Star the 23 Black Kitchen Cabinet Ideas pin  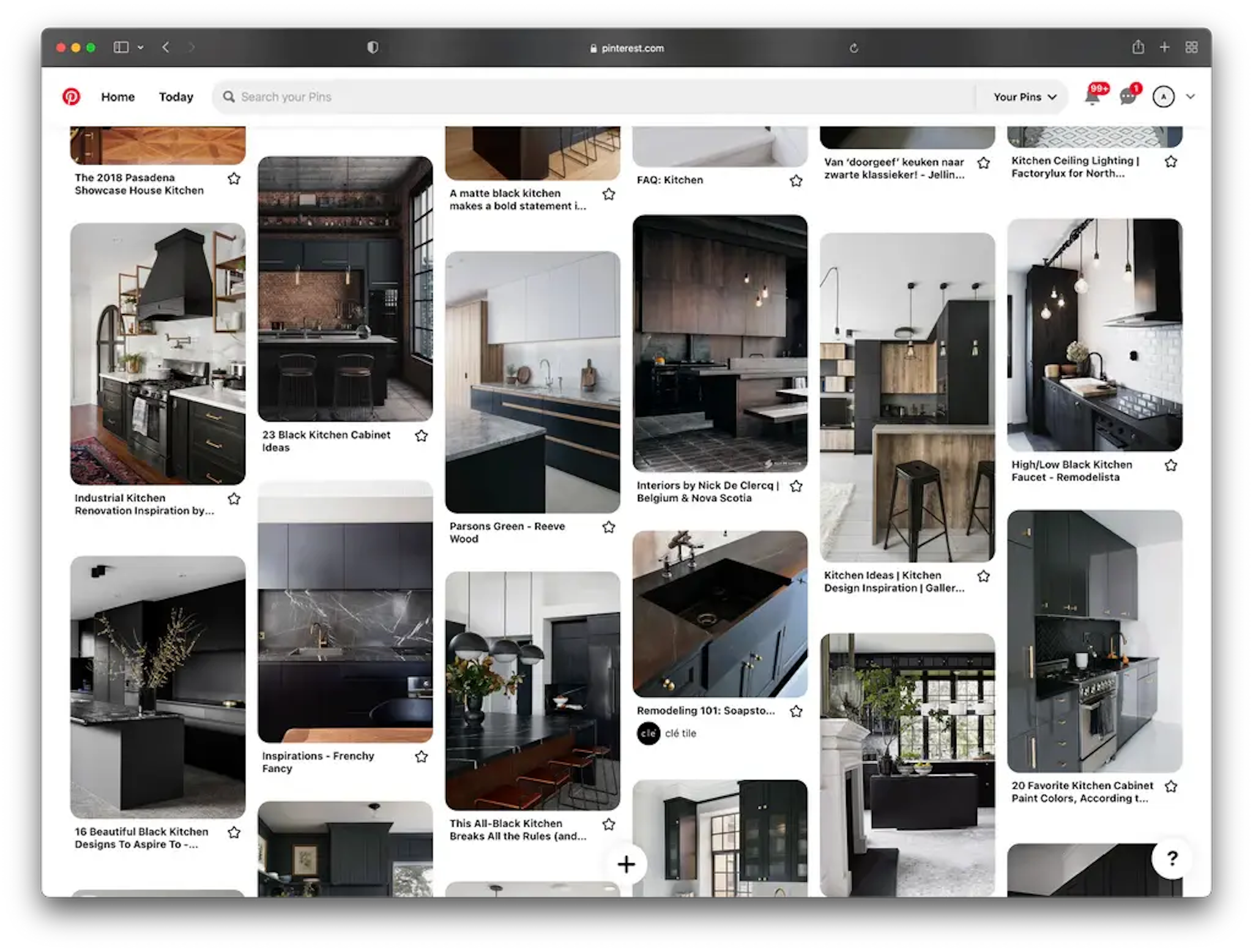[x=422, y=436]
